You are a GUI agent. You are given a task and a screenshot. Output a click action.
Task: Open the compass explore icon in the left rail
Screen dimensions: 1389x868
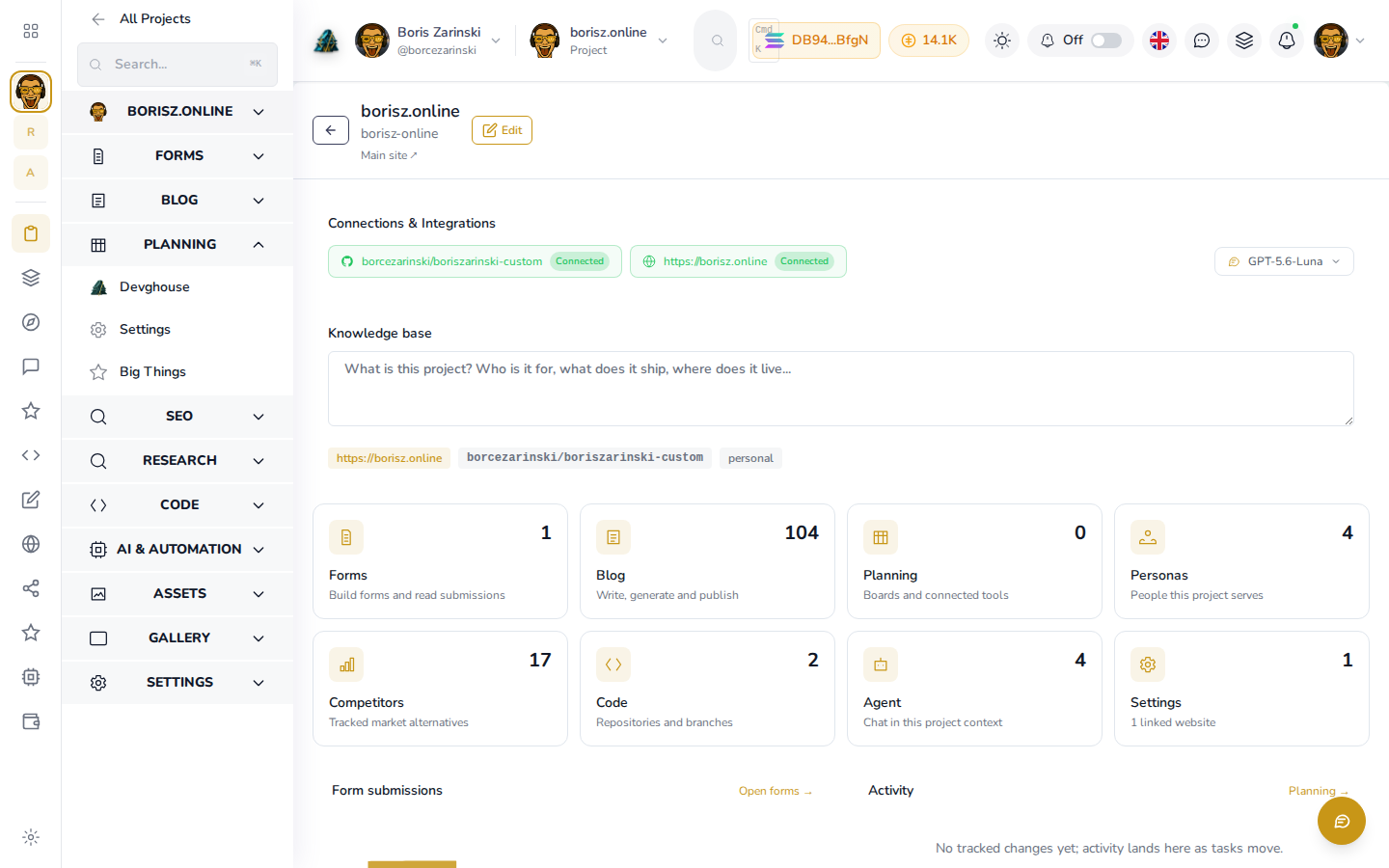(31, 322)
